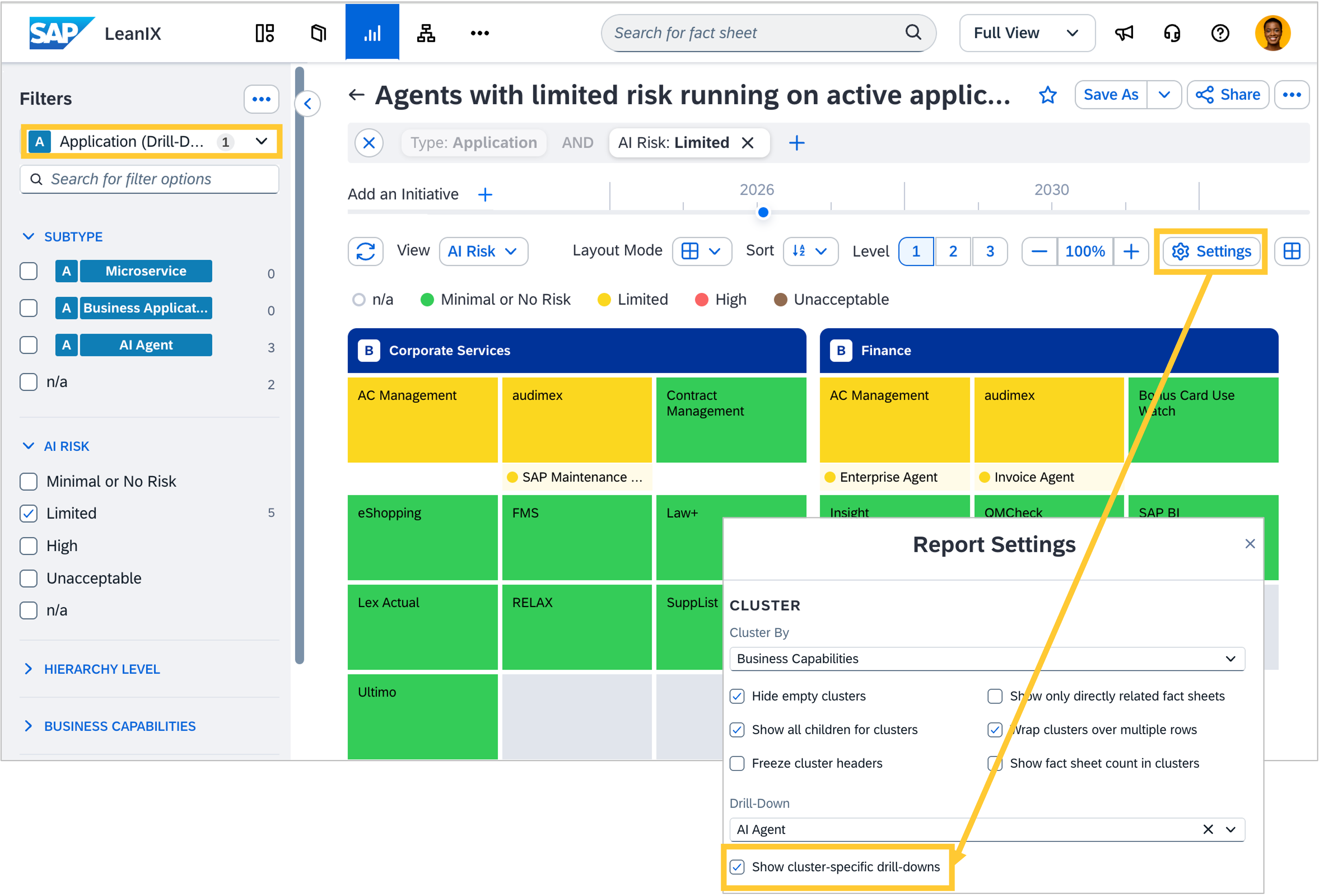Open the report more actions ellipsis button
The height and width of the screenshot is (896, 1320).
(x=1291, y=95)
